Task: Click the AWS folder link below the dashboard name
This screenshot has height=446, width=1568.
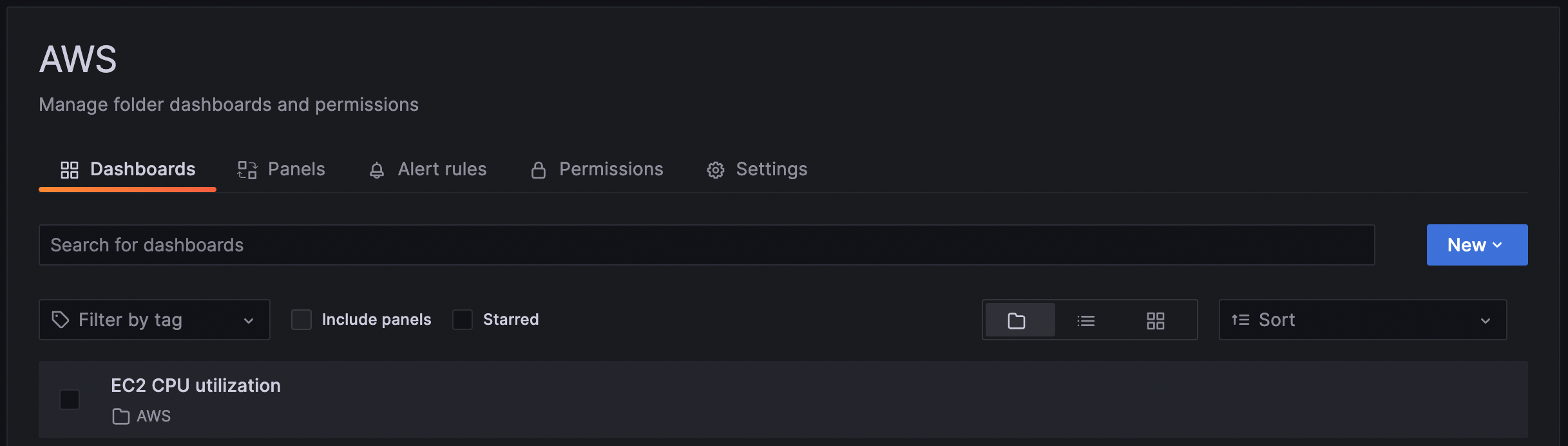Action: (153, 416)
